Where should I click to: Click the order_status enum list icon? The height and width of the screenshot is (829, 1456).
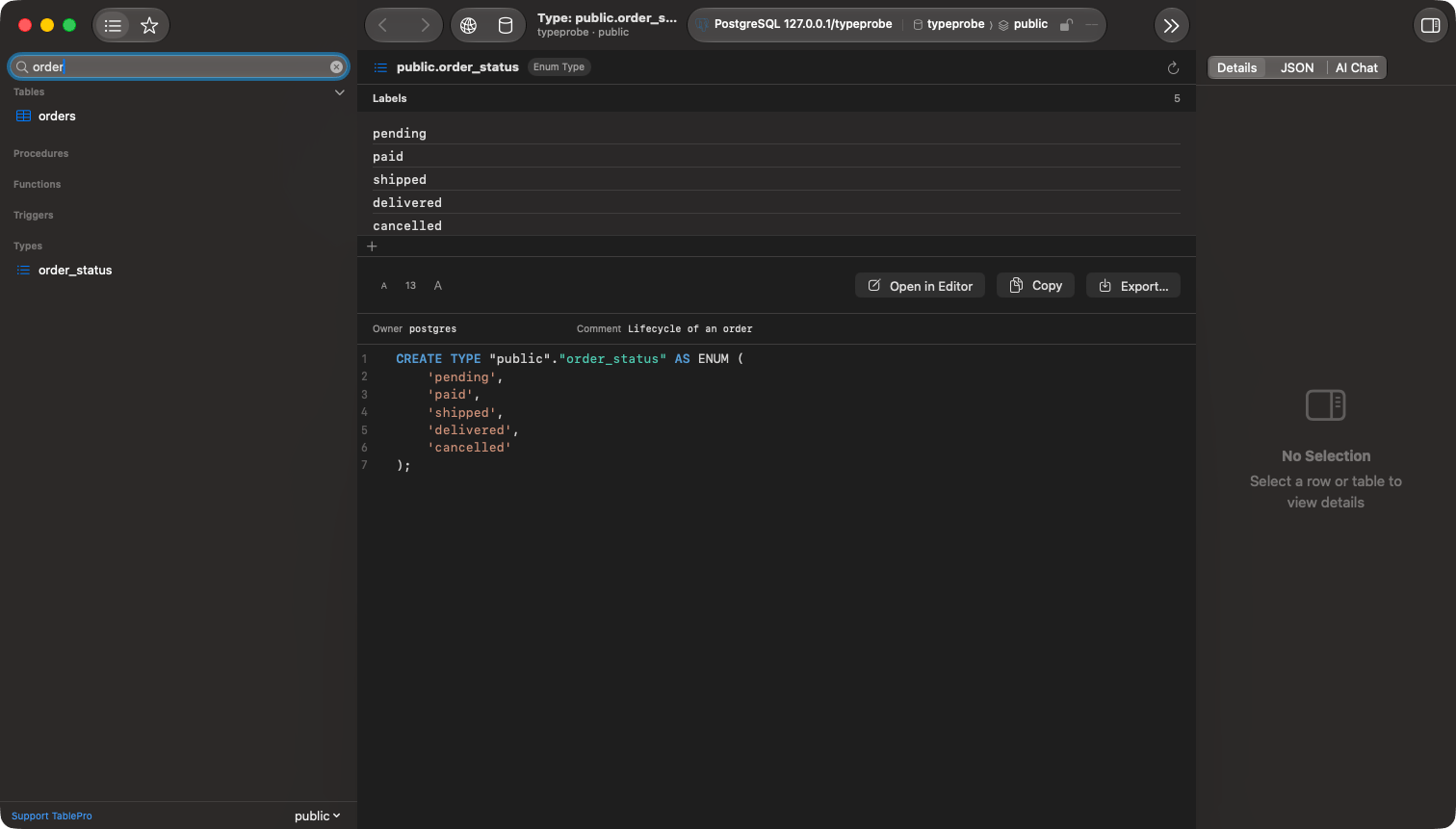(24, 271)
